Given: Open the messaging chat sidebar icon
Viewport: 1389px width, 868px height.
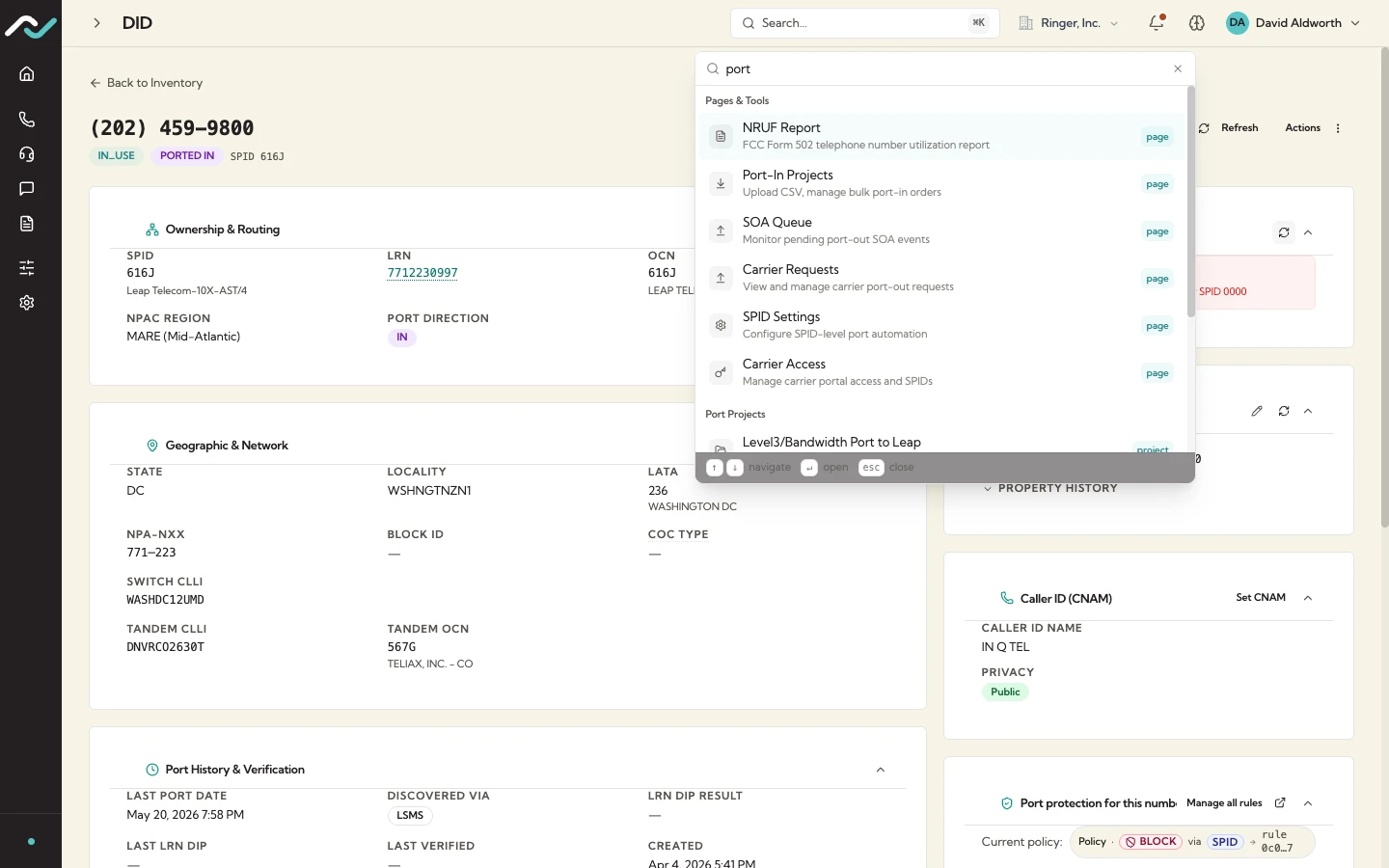Looking at the screenshot, I should point(27,189).
